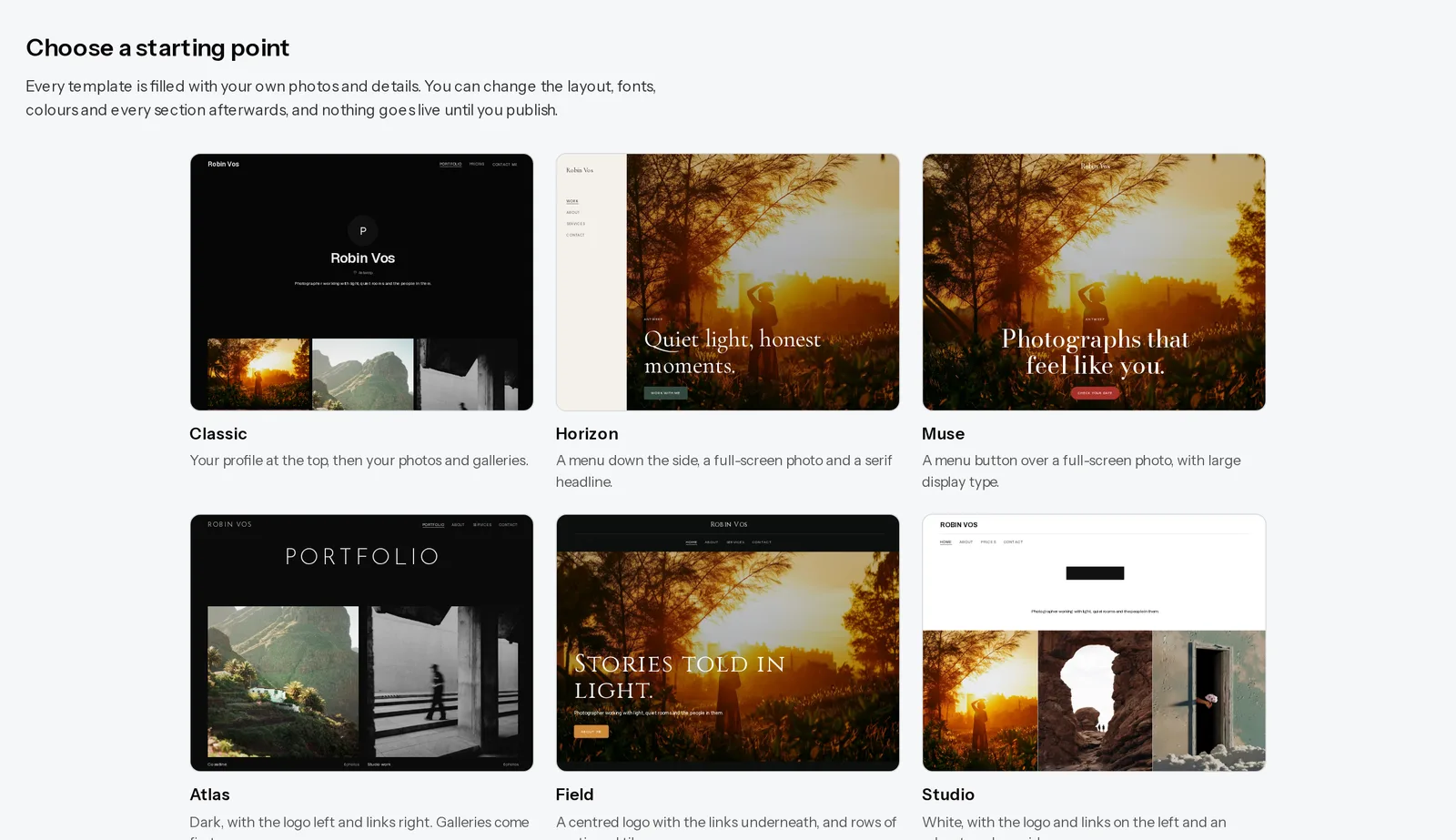The width and height of the screenshot is (1456, 840).
Task: Click the Atlas template title
Action: click(209, 794)
